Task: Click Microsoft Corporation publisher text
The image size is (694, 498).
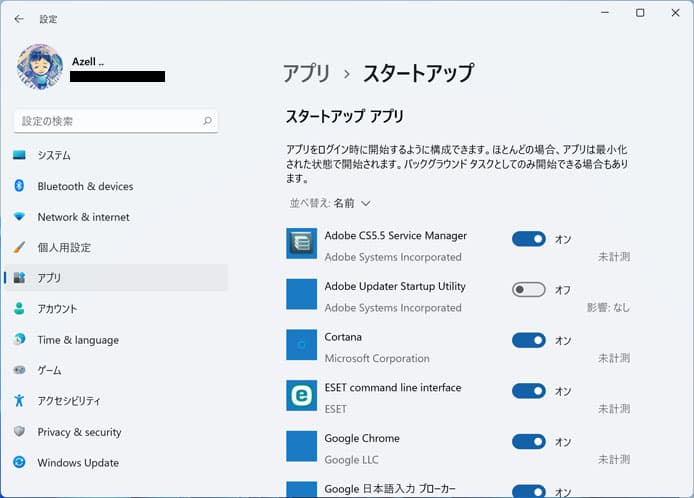Action: coord(377,358)
